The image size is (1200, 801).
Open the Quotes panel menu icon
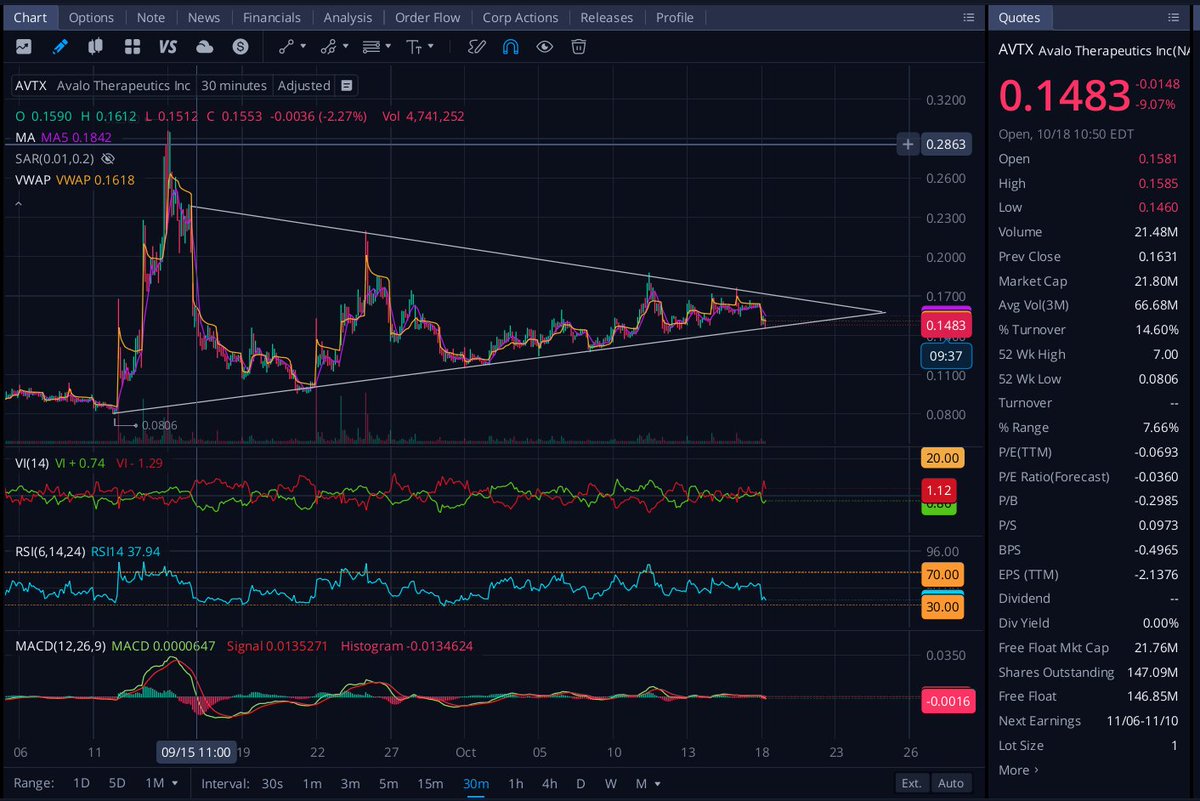pos(1173,17)
